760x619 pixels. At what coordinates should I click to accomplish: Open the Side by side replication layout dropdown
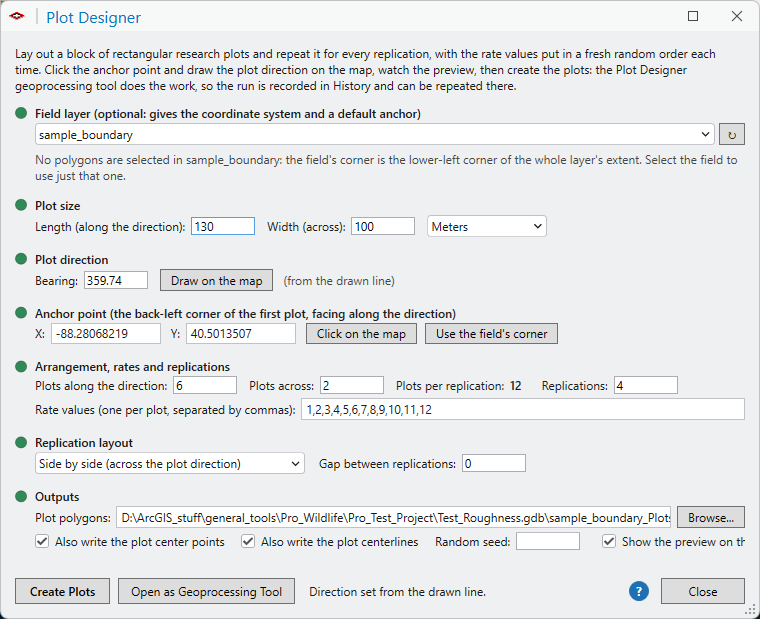click(x=170, y=463)
